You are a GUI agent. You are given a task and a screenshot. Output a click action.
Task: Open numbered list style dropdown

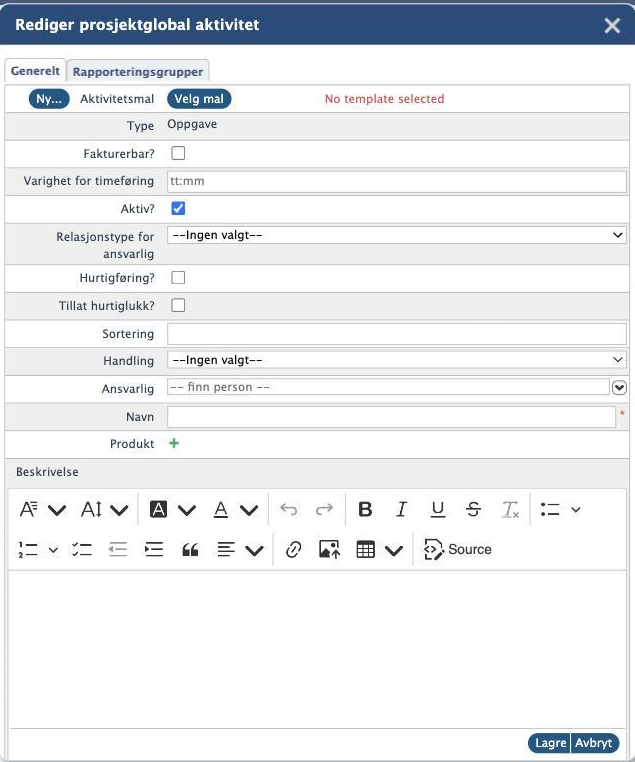pos(53,550)
